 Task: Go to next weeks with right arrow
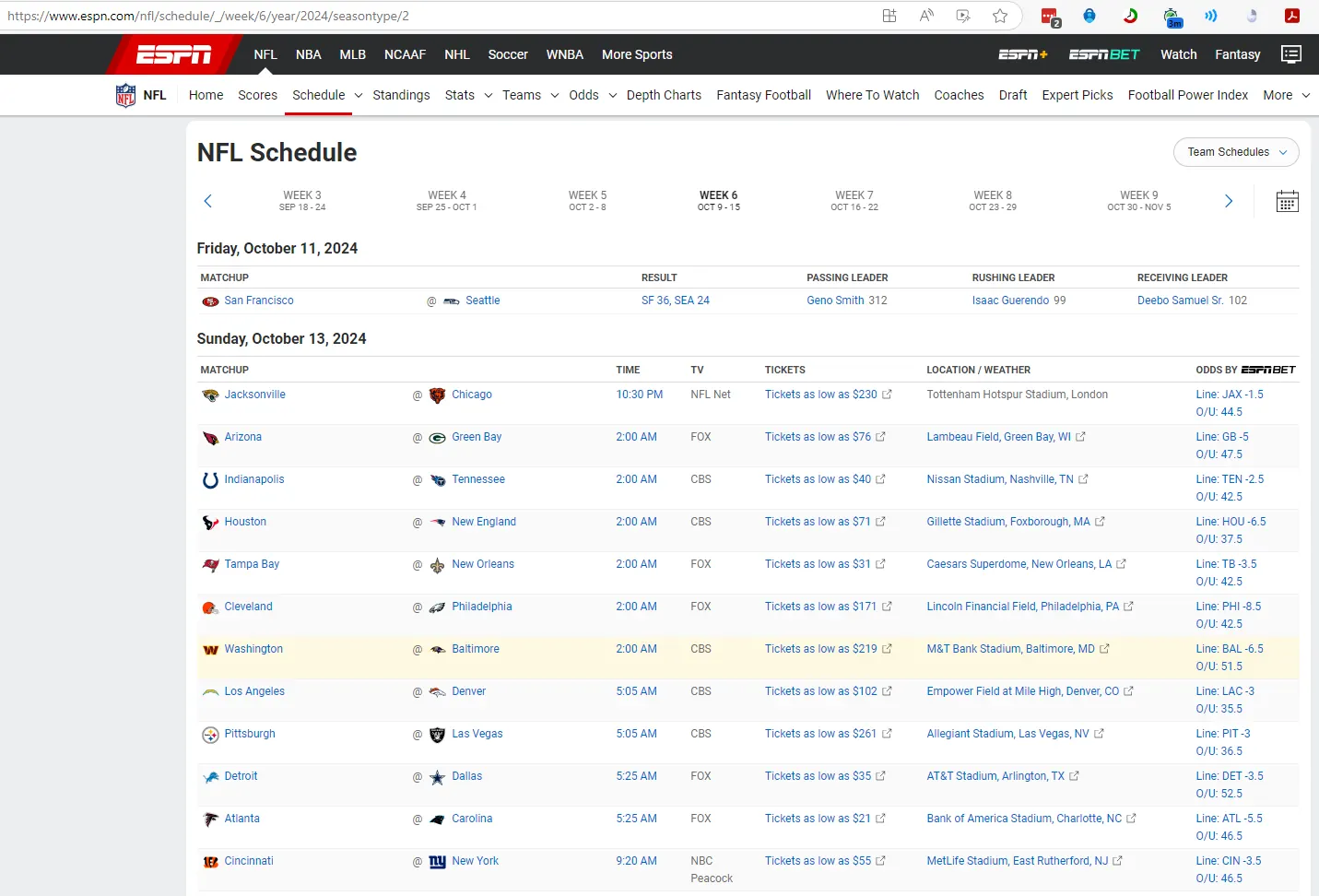click(1228, 201)
